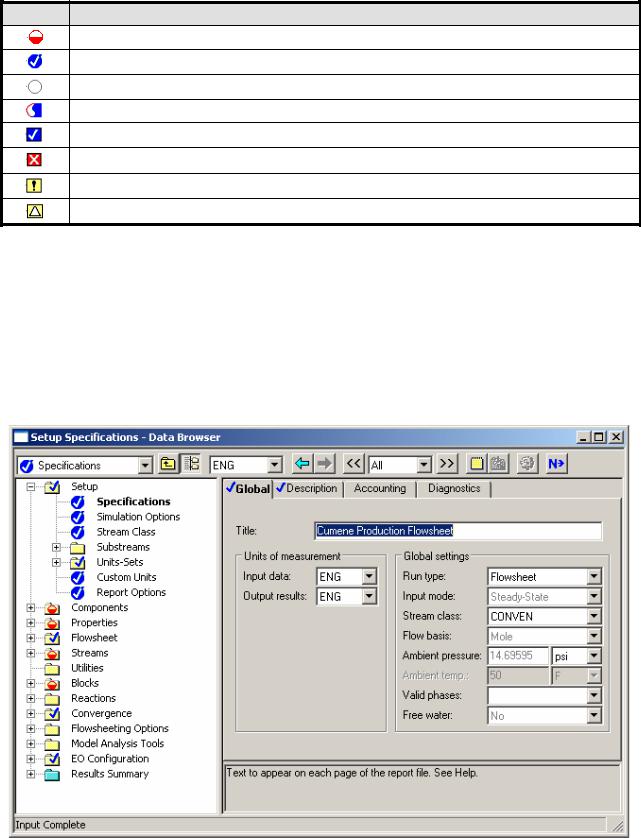Switch to the Accounting tab
This screenshot has height=838, width=641.
pyautogui.click(x=380, y=488)
